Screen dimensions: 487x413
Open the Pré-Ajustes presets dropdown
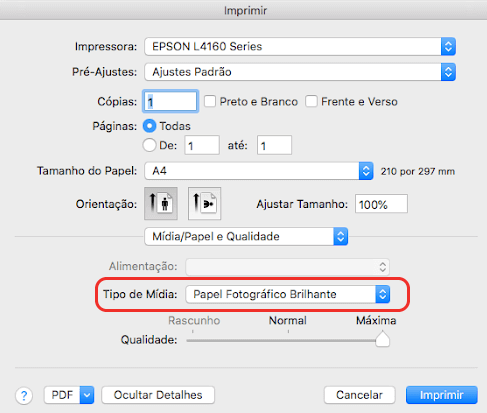point(300,72)
